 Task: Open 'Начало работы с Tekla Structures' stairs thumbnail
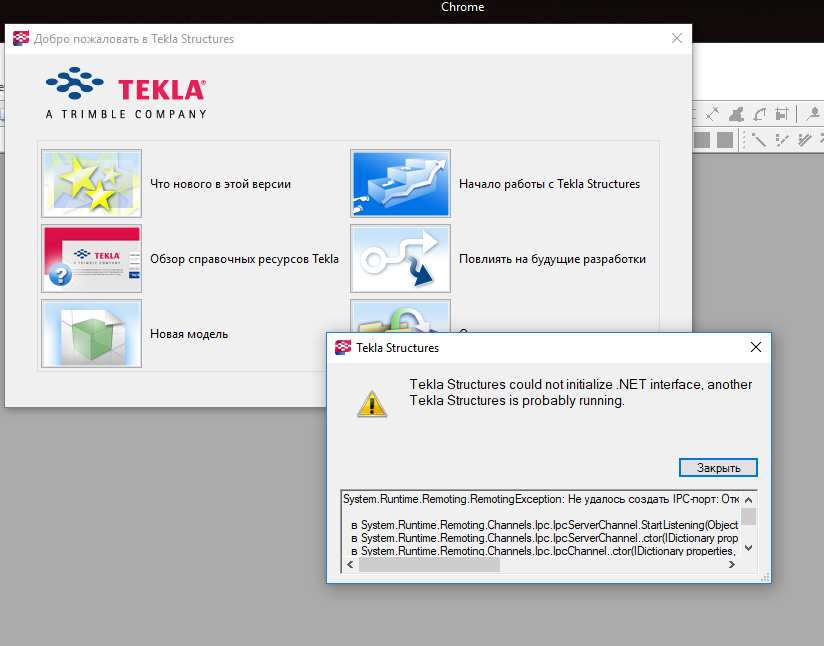(x=400, y=183)
